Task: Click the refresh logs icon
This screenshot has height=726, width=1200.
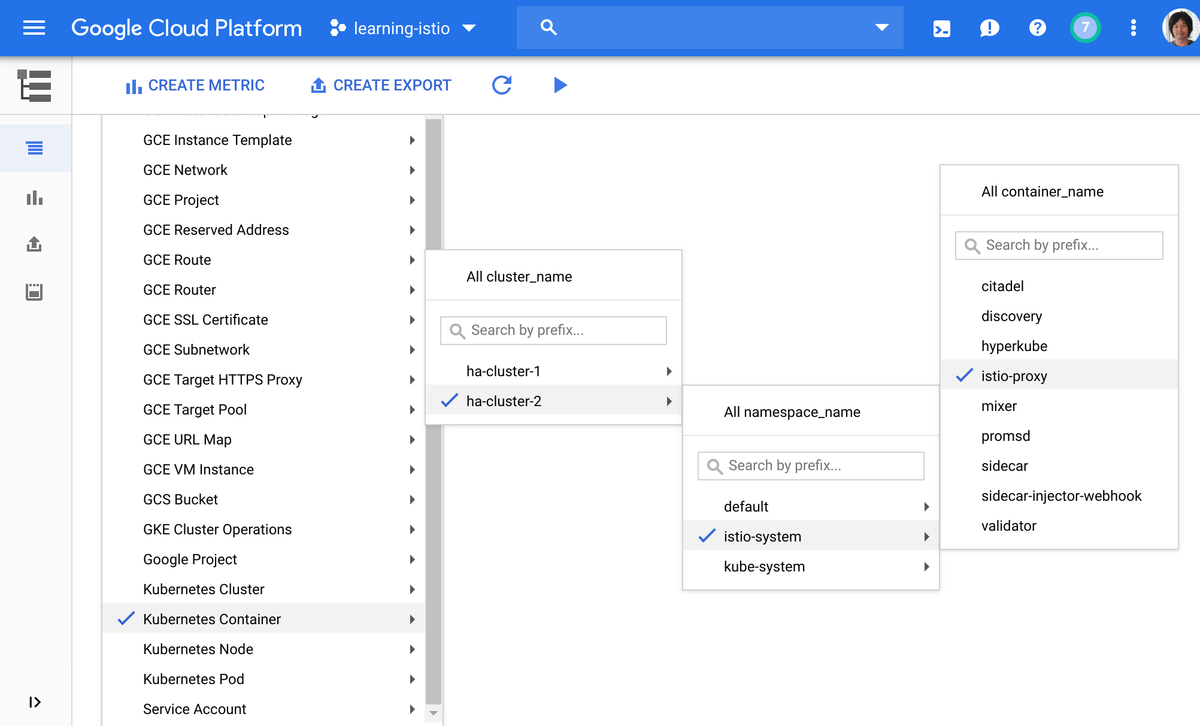Action: pyautogui.click(x=502, y=85)
